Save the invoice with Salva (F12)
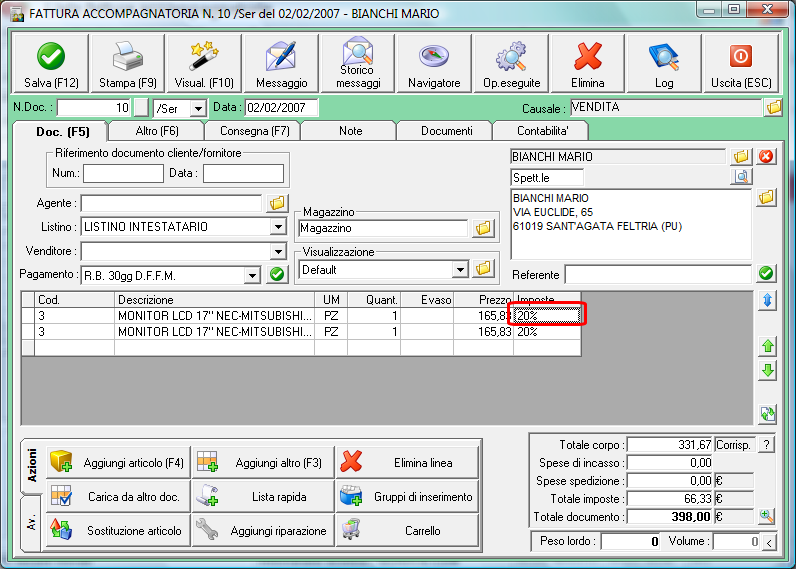The height and width of the screenshot is (569, 796). 51,63
